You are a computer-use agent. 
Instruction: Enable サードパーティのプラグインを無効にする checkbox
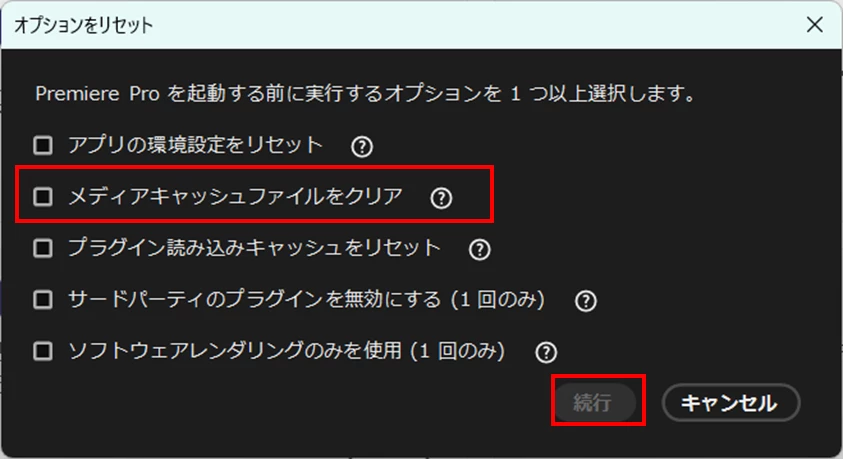pos(43,299)
